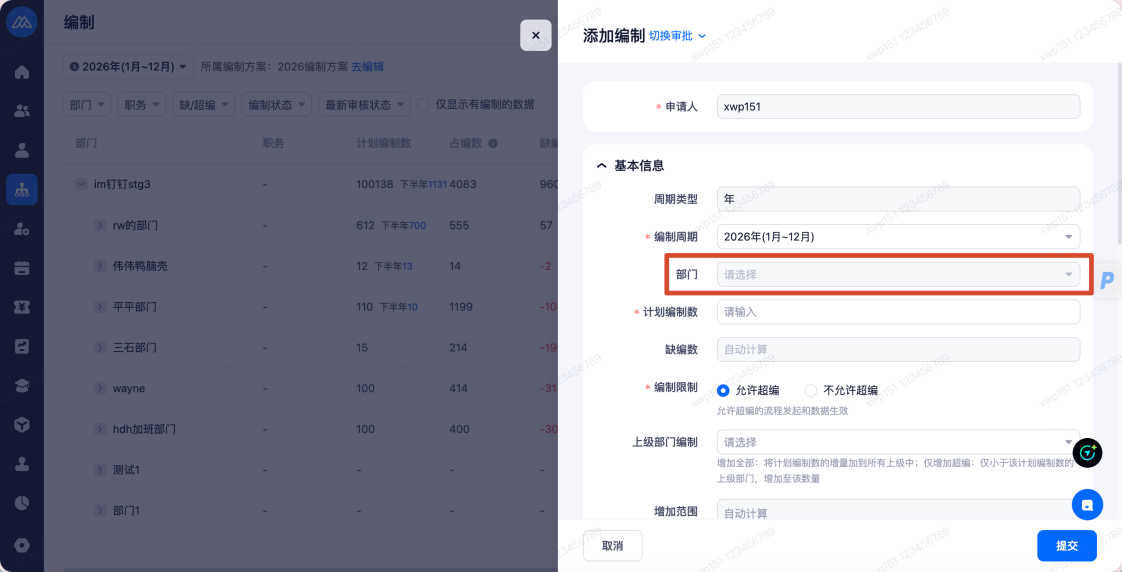Click the blue floating chat button
1122x572 pixels.
[x=1087, y=504]
